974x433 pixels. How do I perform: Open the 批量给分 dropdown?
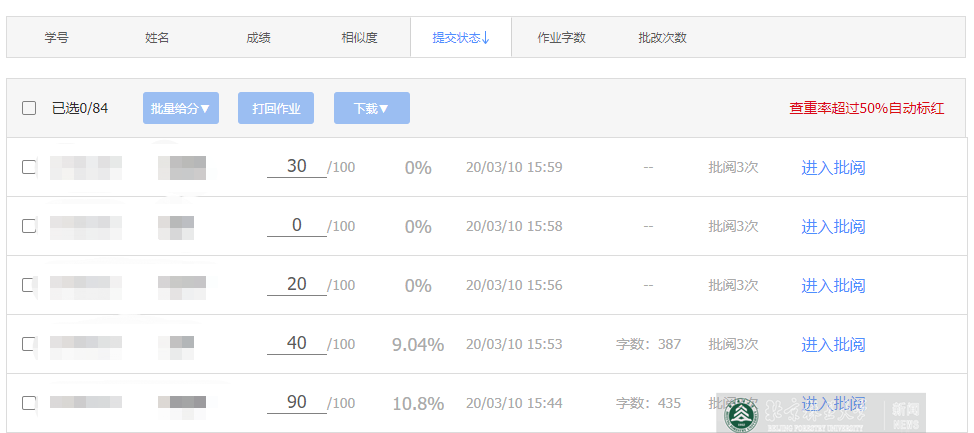tap(180, 108)
